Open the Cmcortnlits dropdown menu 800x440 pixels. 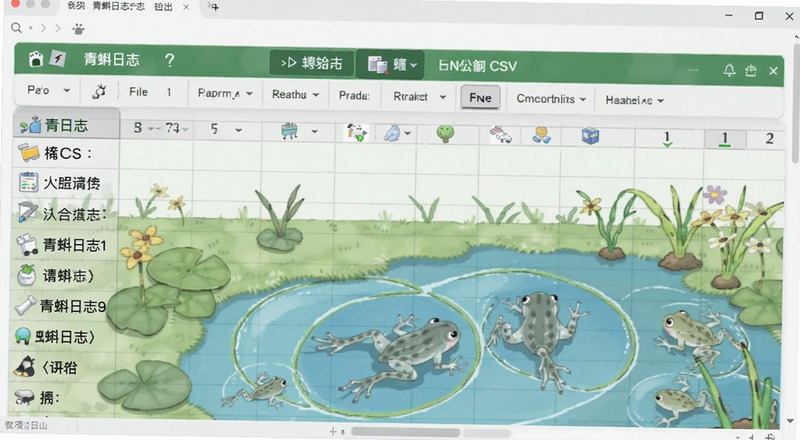pos(551,99)
